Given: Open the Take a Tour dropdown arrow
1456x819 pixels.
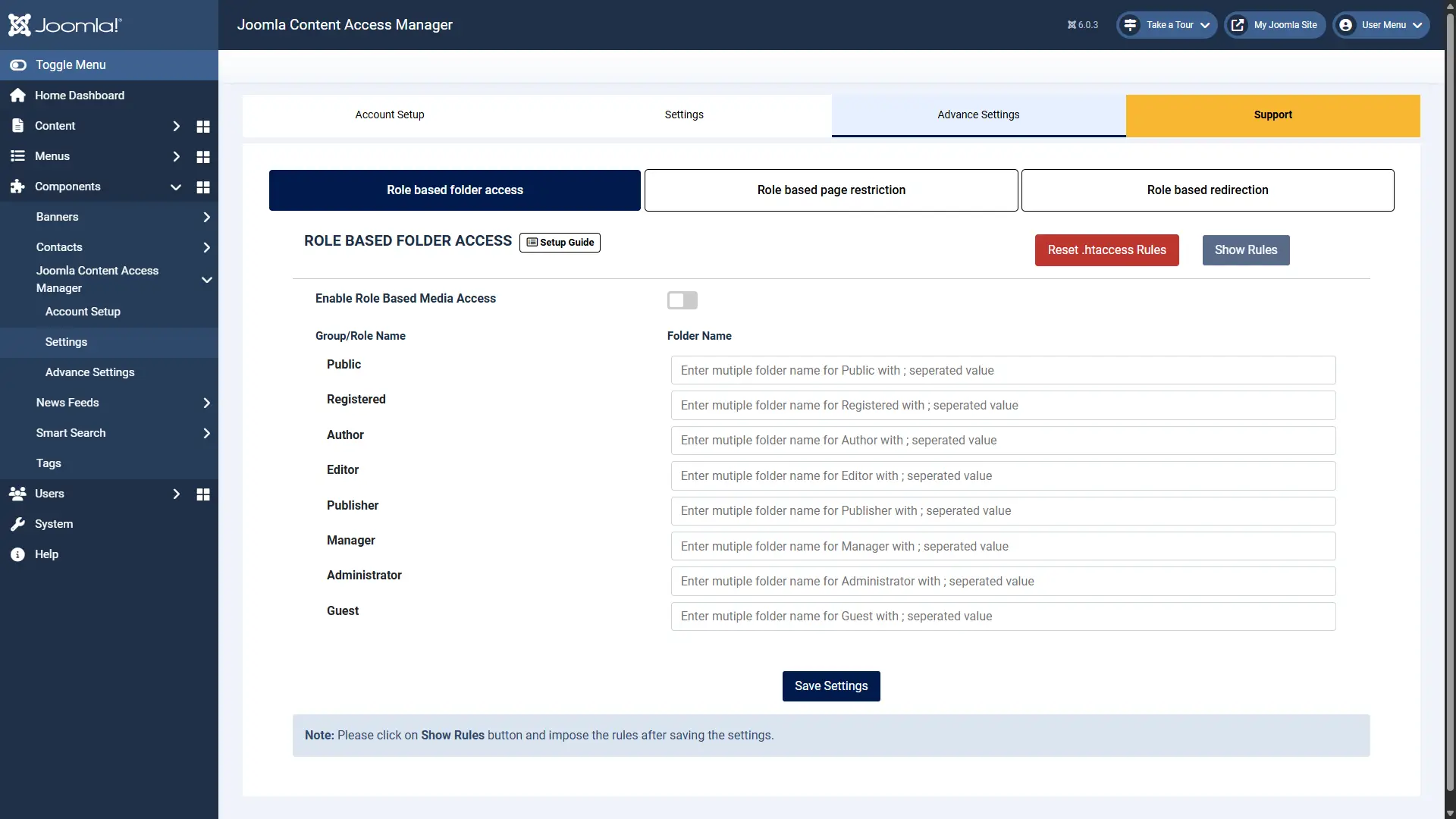Looking at the screenshot, I should click(1205, 25).
